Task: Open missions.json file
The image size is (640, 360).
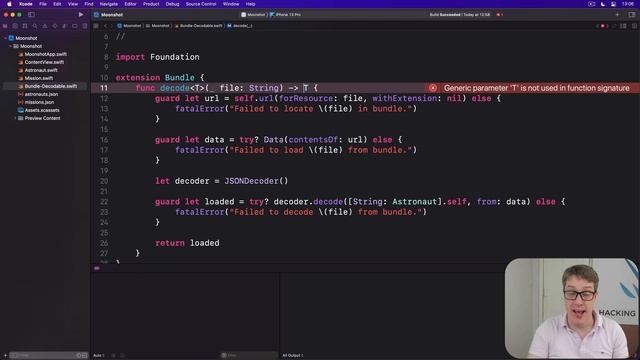Action: click(39, 102)
